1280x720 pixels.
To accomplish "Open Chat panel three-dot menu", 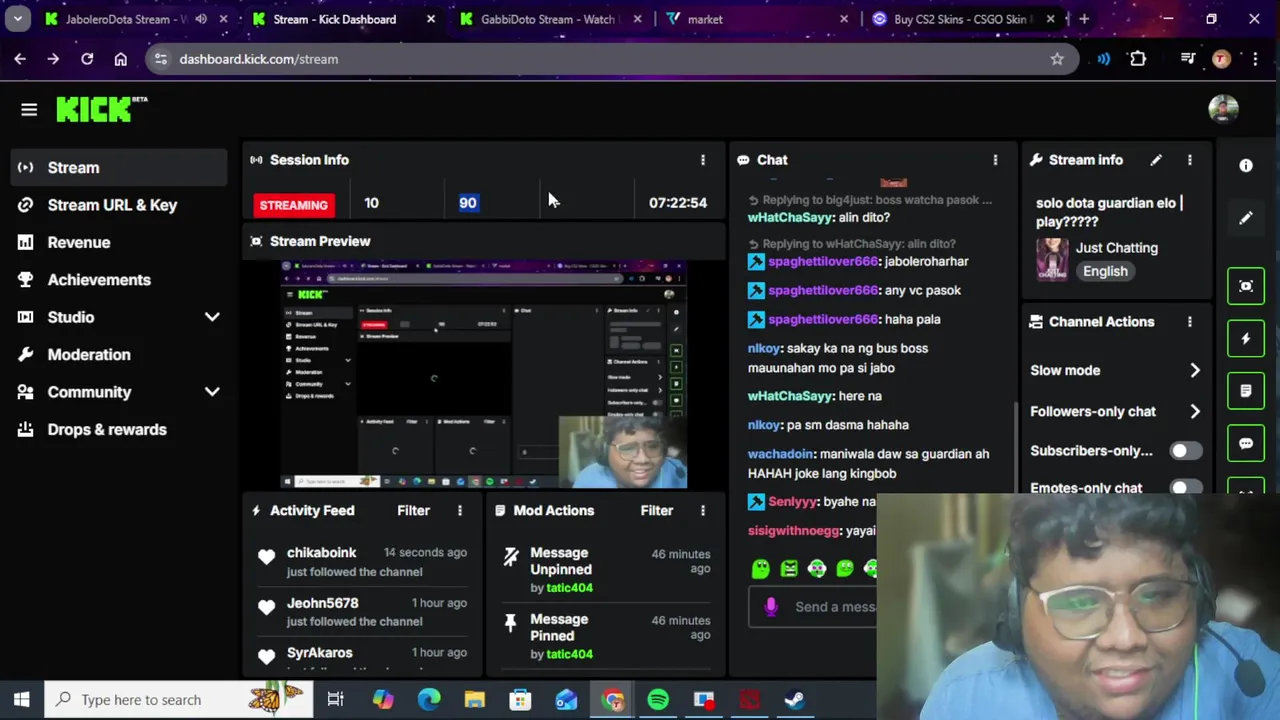I will point(995,160).
